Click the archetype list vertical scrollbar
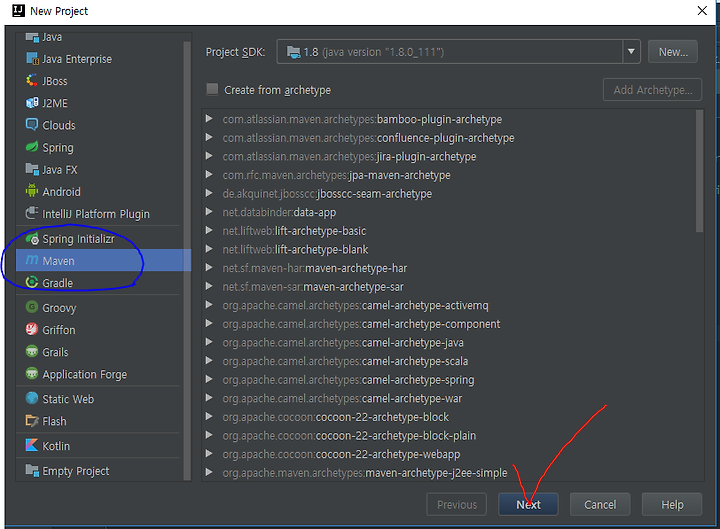 699,171
